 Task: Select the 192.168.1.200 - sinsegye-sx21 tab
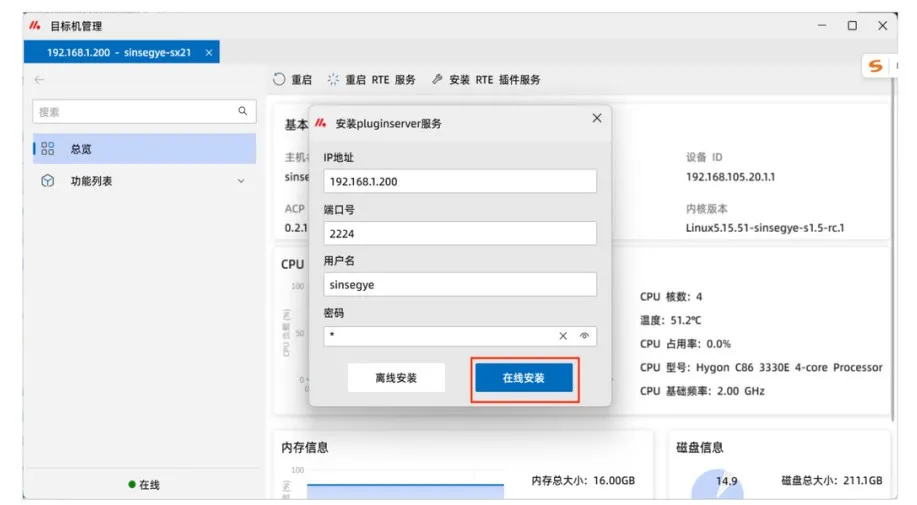[x=122, y=52]
